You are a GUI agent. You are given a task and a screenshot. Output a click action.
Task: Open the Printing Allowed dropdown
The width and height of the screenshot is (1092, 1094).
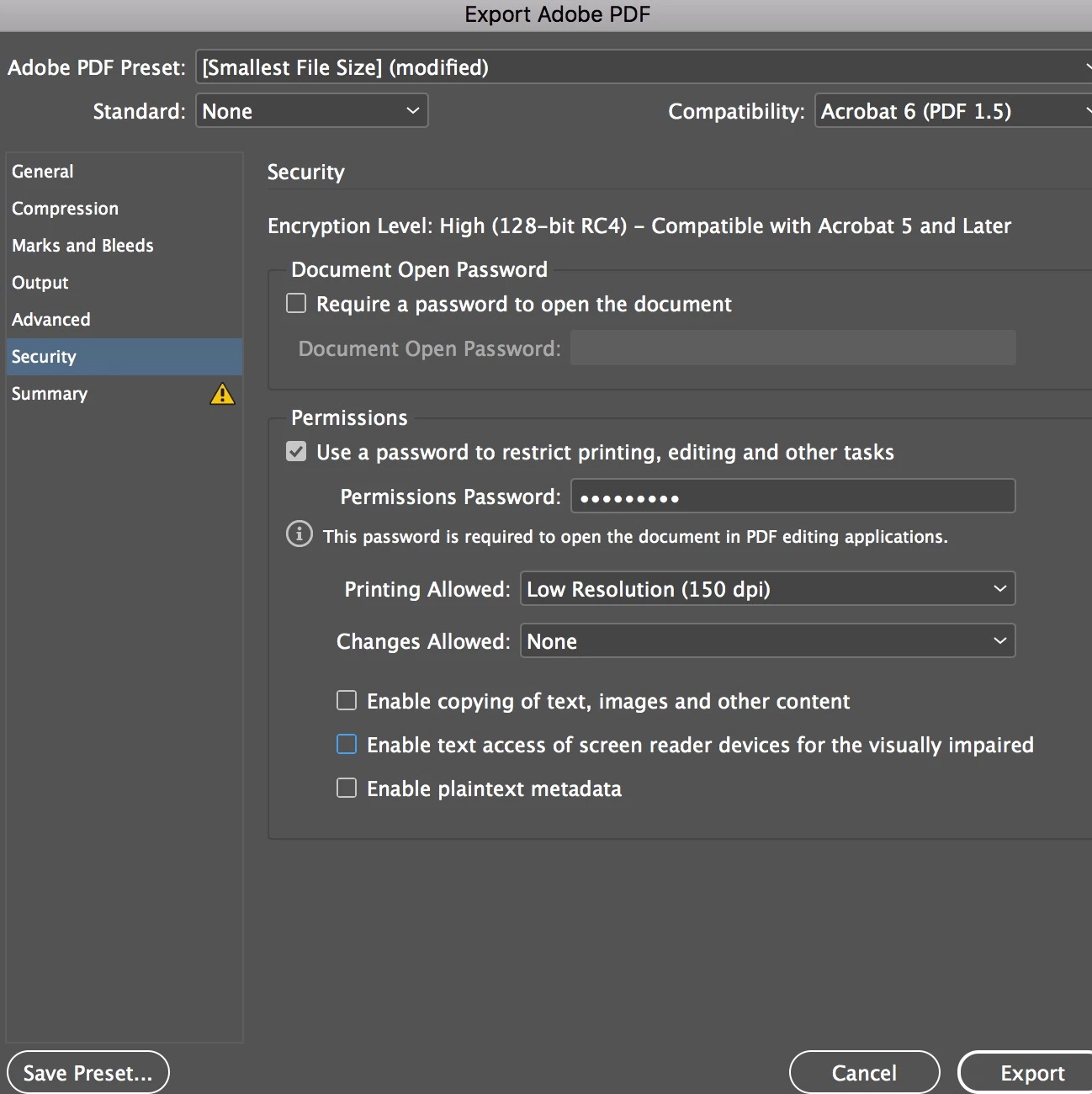(768, 588)
